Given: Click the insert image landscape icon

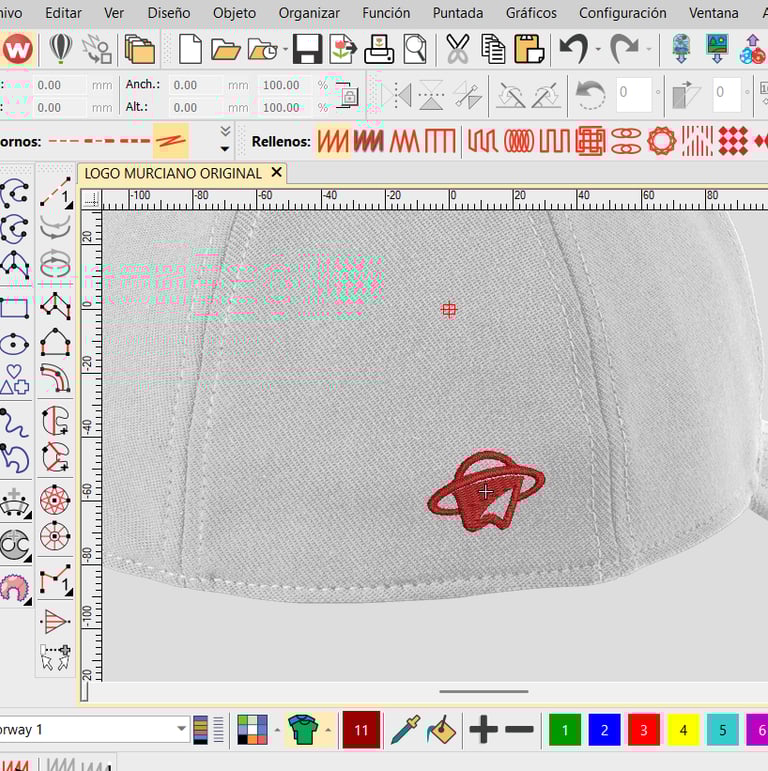Looking at the screenshot, I should [717, 49].
